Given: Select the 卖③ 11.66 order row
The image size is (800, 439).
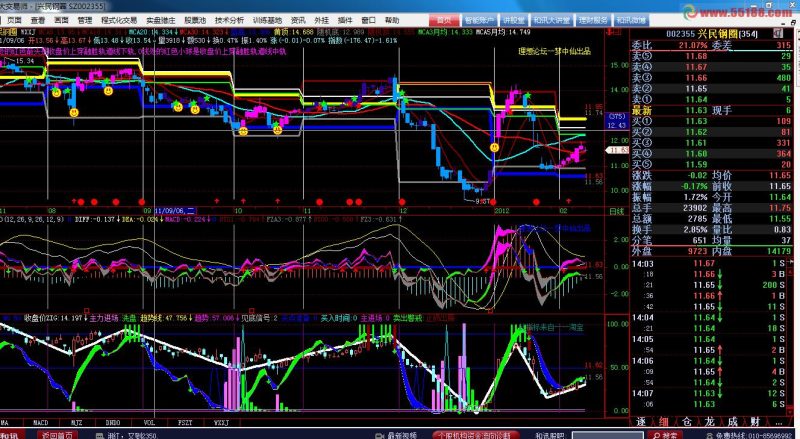Looking at the screenshot, I should [x=713, y=78].
